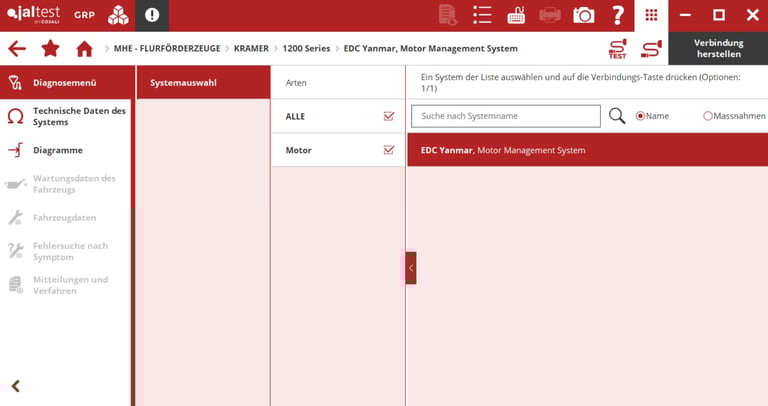Go to the home screen
Image resolution: width=768 pixels, height=406 pixels.
(x=84, y=48)
